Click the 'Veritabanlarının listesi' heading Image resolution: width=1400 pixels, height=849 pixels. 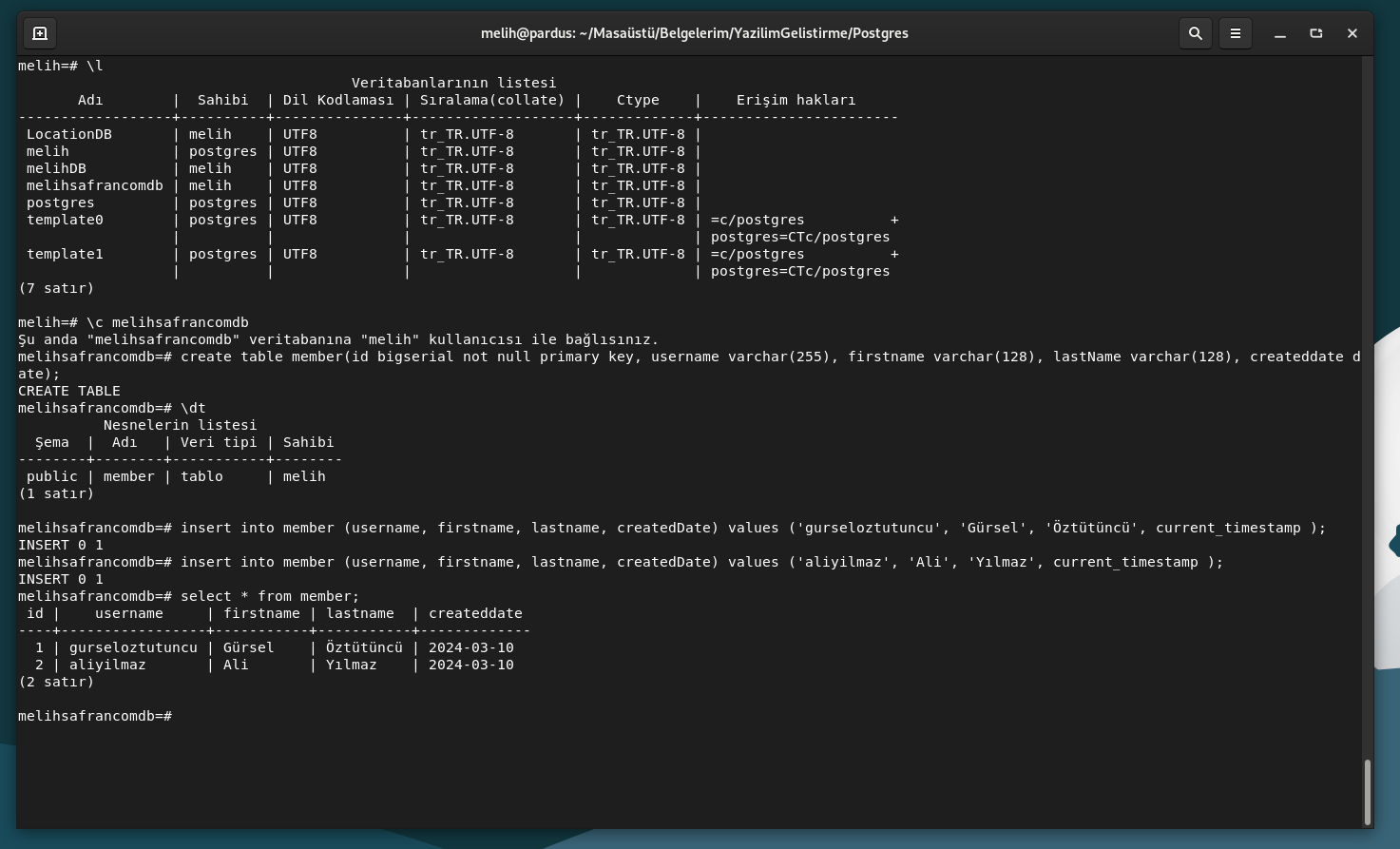454,83
